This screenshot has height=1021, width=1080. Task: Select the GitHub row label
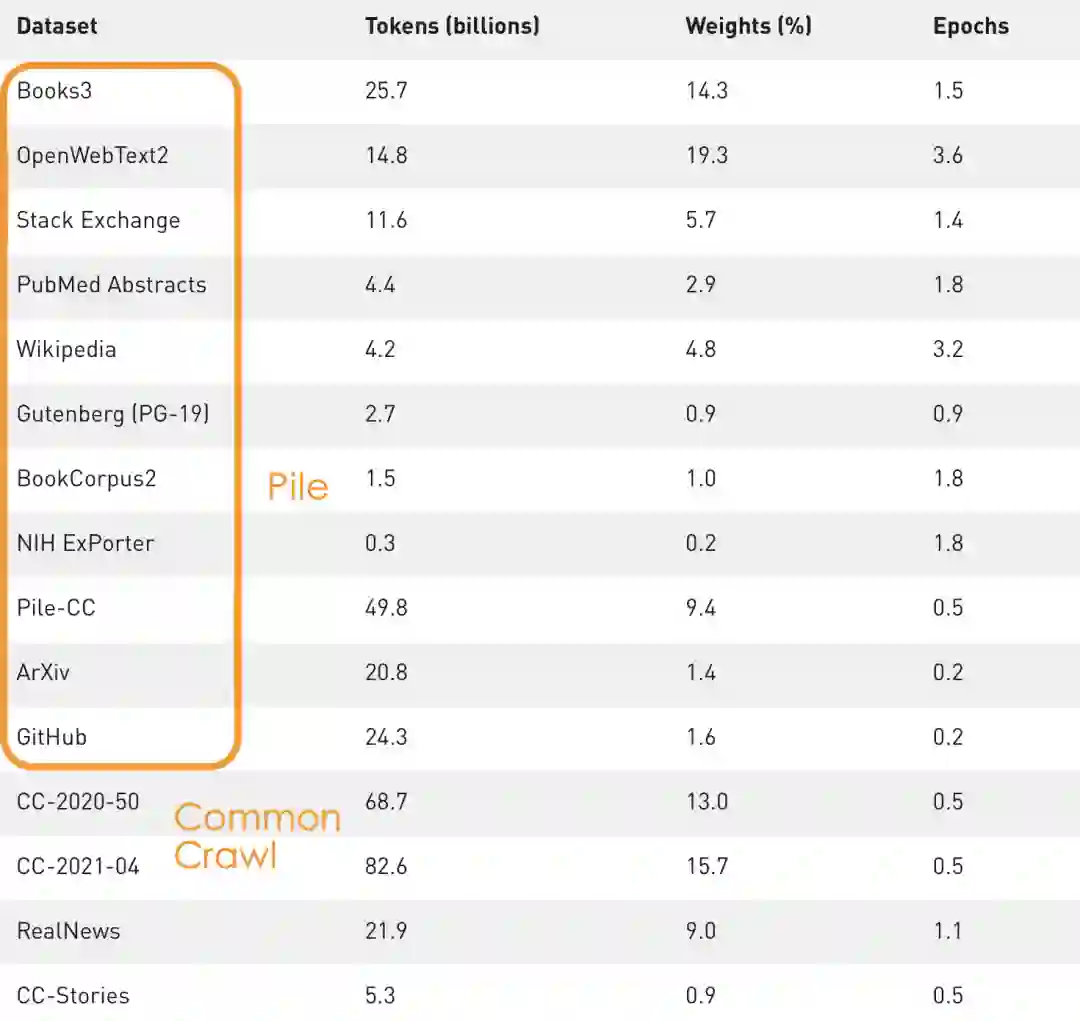coord(52,738)
